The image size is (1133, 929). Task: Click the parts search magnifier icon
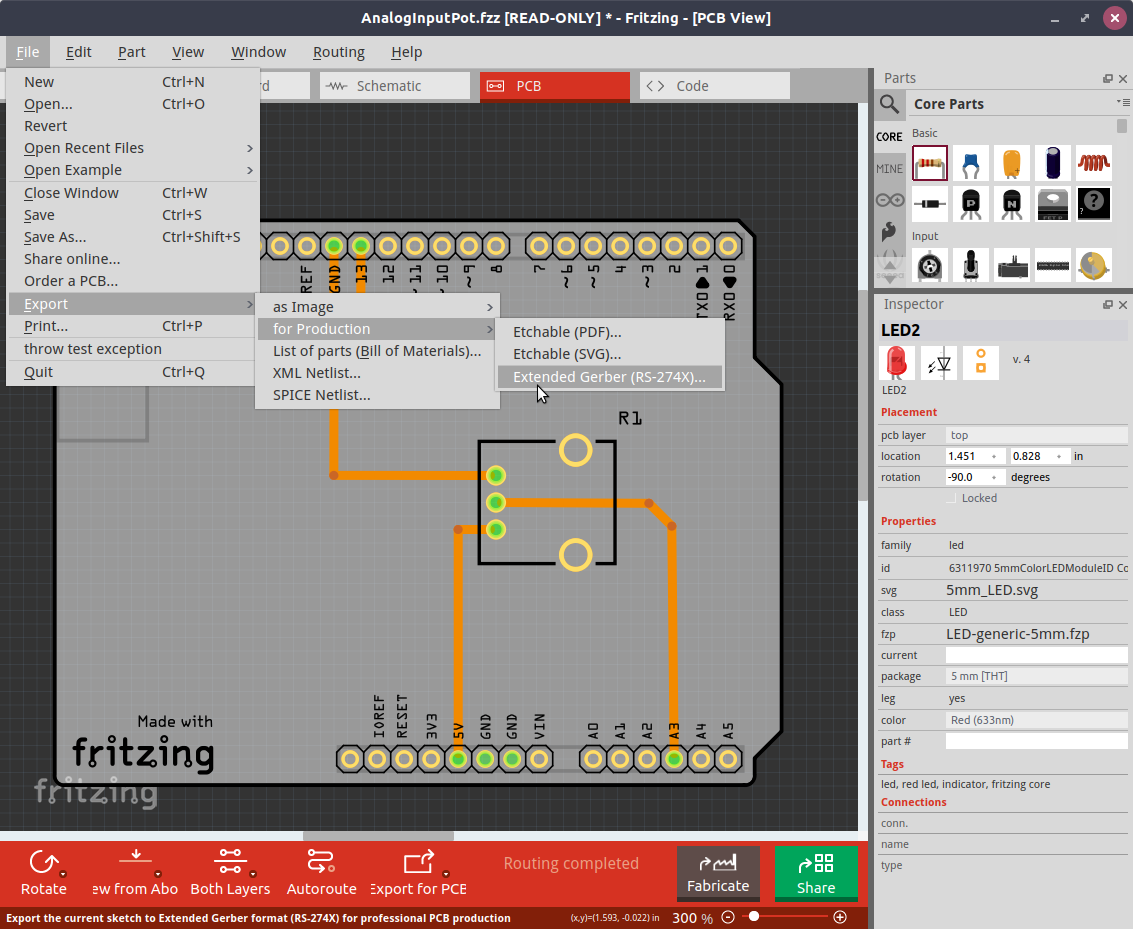pos(889,105)
